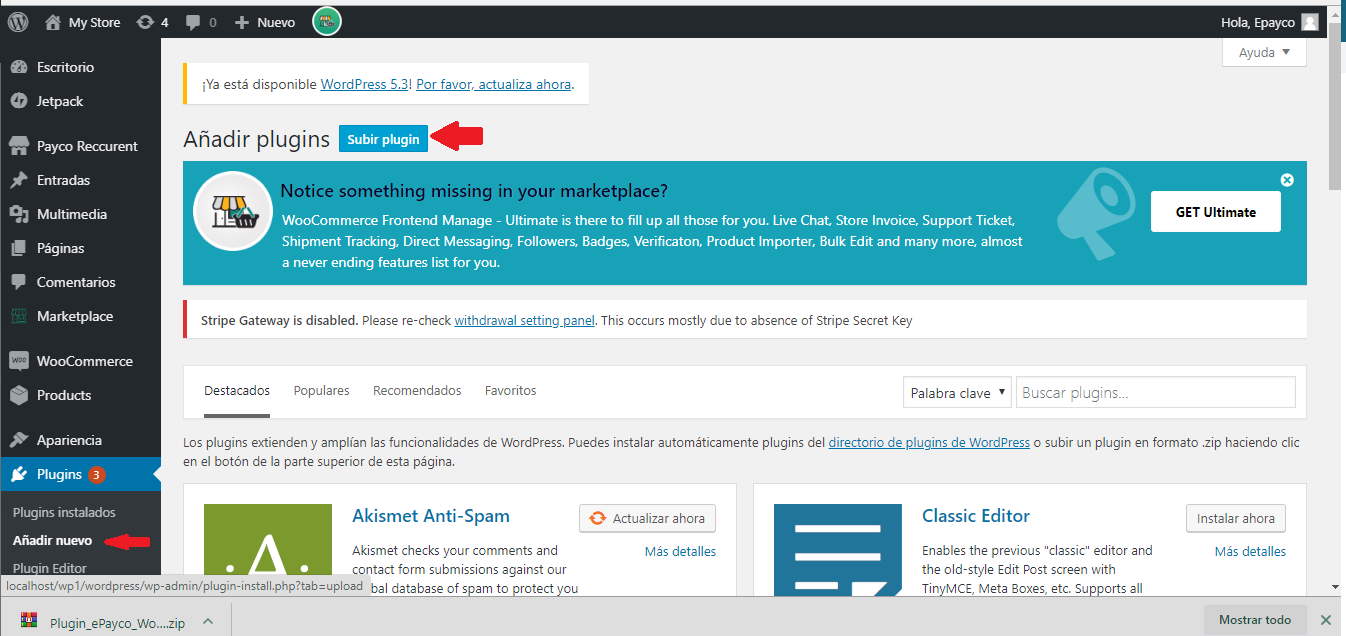This screenshot has width=1346, height=636.
Task: Open Añadir nuevo submenu item
Action: pyautogui.click(x=52, y=540)
